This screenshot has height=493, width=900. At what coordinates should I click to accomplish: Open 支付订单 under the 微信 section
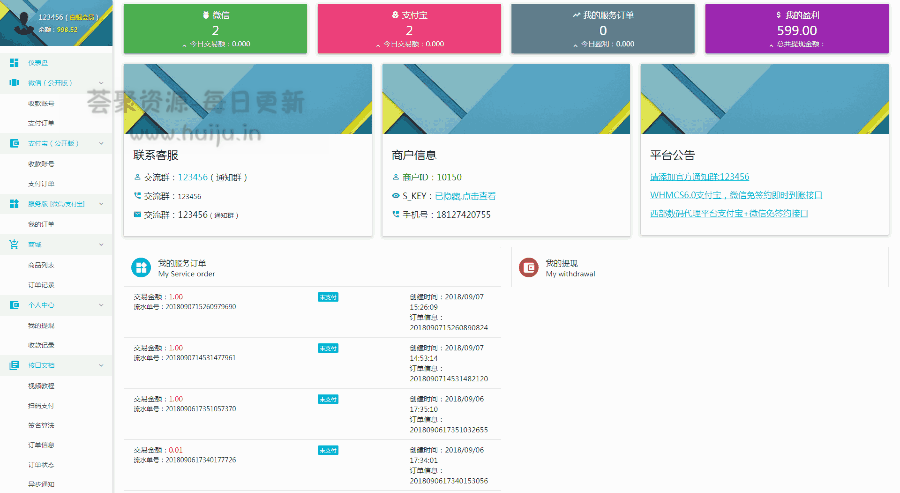click(41, 123)
